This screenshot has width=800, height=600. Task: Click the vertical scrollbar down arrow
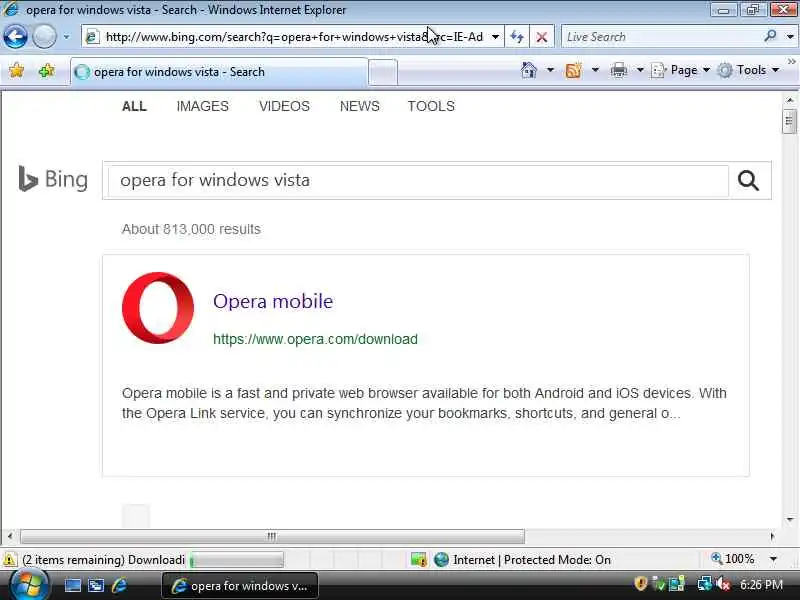click(x=790, y=520)
